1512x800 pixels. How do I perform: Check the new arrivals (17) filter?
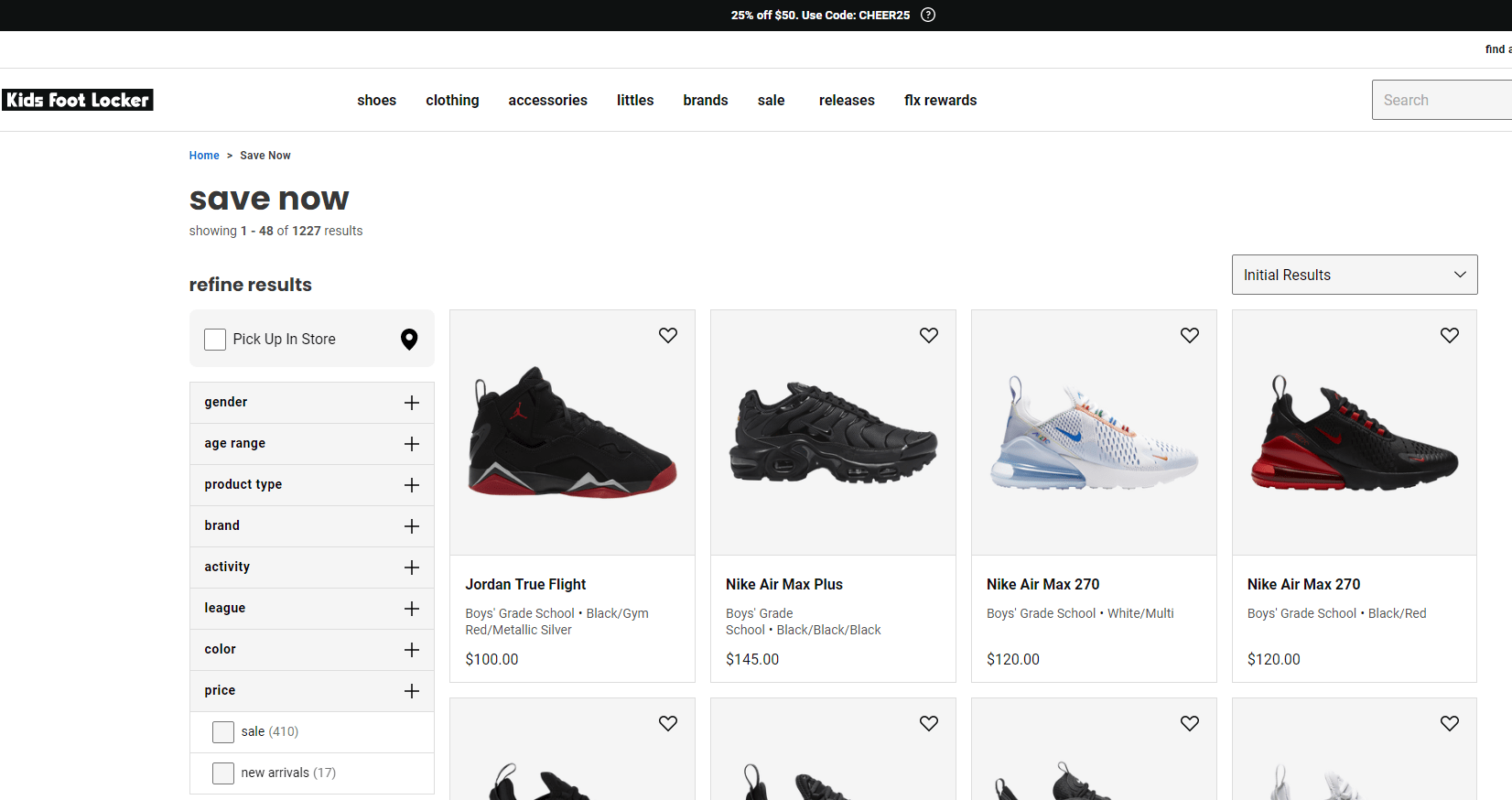223,773
